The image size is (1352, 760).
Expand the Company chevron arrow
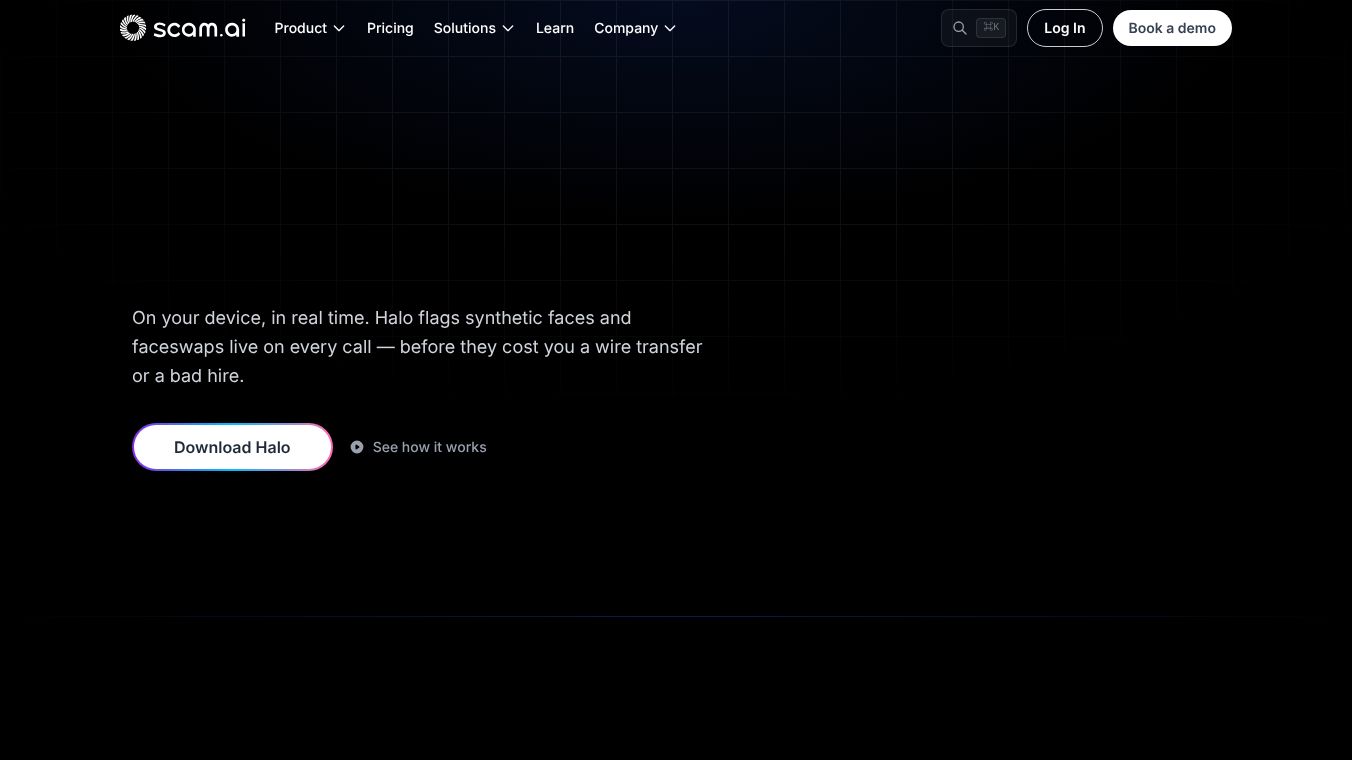tap(670, 28)
